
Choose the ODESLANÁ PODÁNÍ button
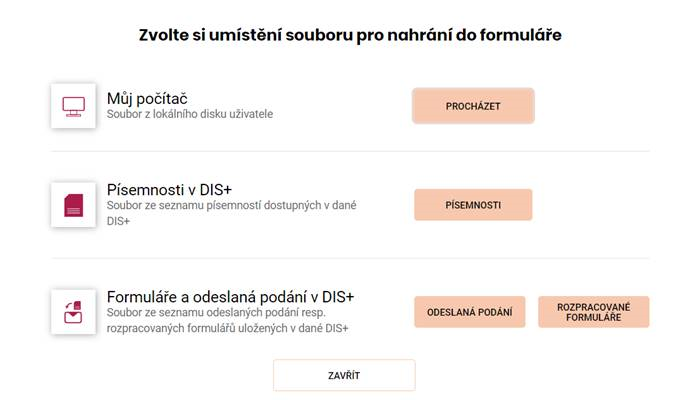pyautogui.click(x=469, y=312)
